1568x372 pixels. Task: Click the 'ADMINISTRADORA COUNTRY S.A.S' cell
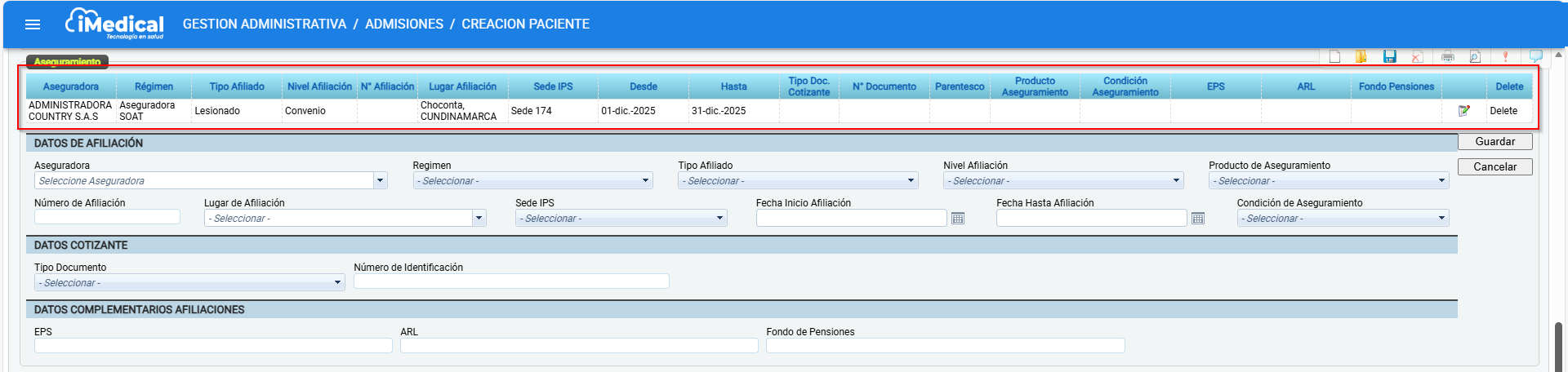pyautogui.click(x=70, y=111)
